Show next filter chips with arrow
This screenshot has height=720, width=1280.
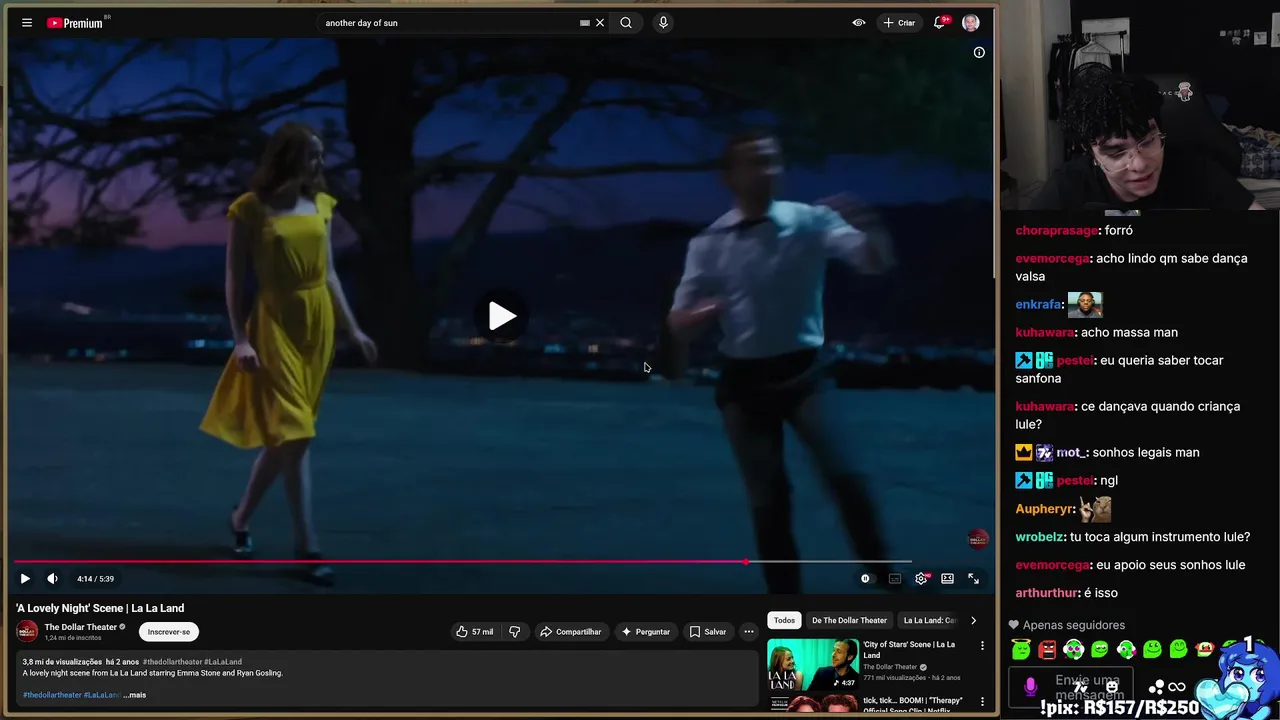973,620
